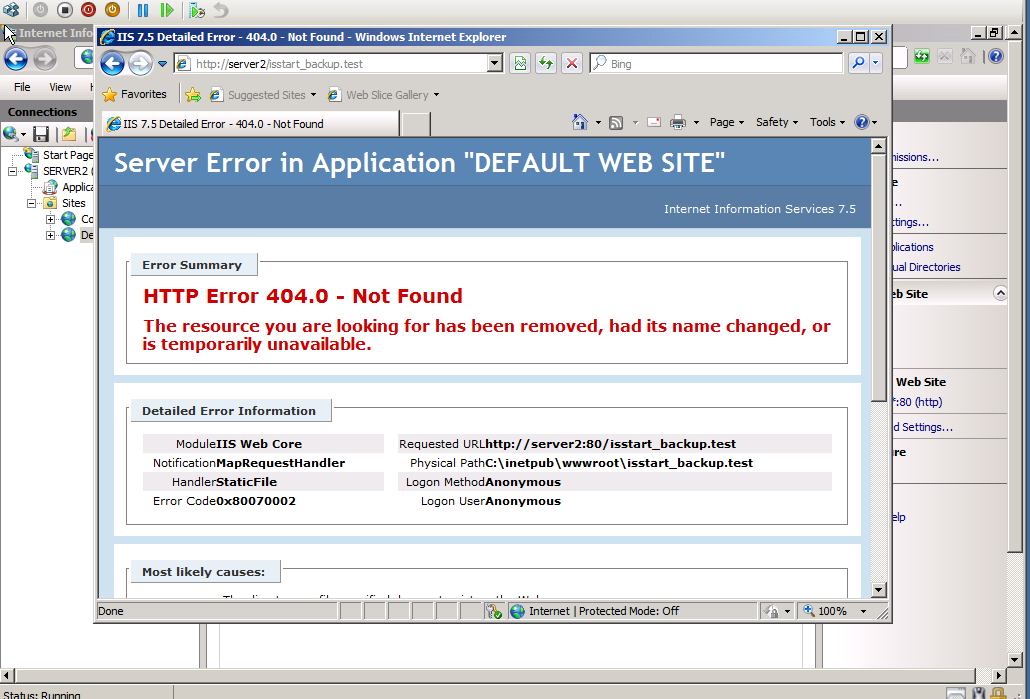1030x699 pixels.
Task: Stop loading with the red X icon
Action: 572,64
